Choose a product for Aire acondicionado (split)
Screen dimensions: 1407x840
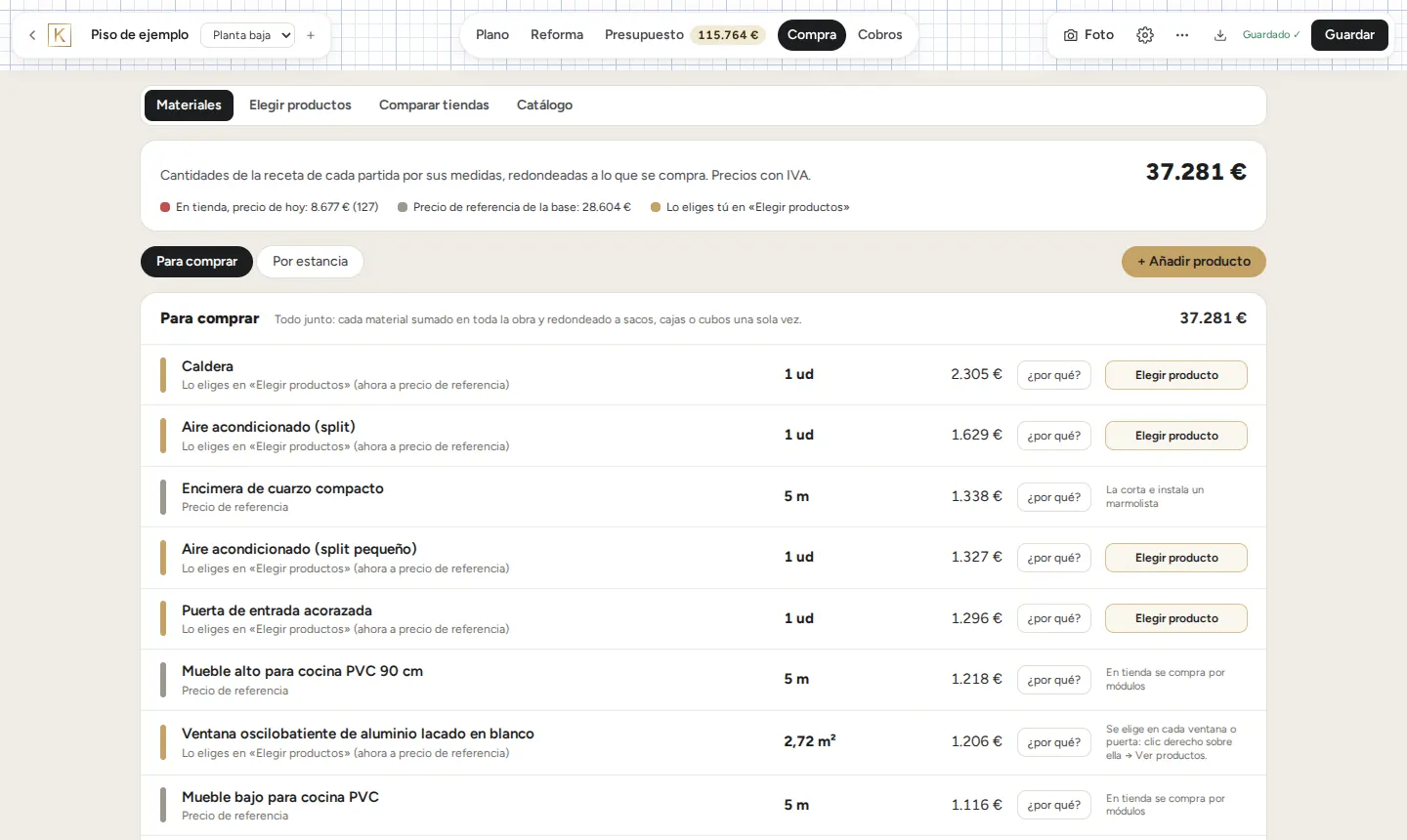pos(1176,436)
